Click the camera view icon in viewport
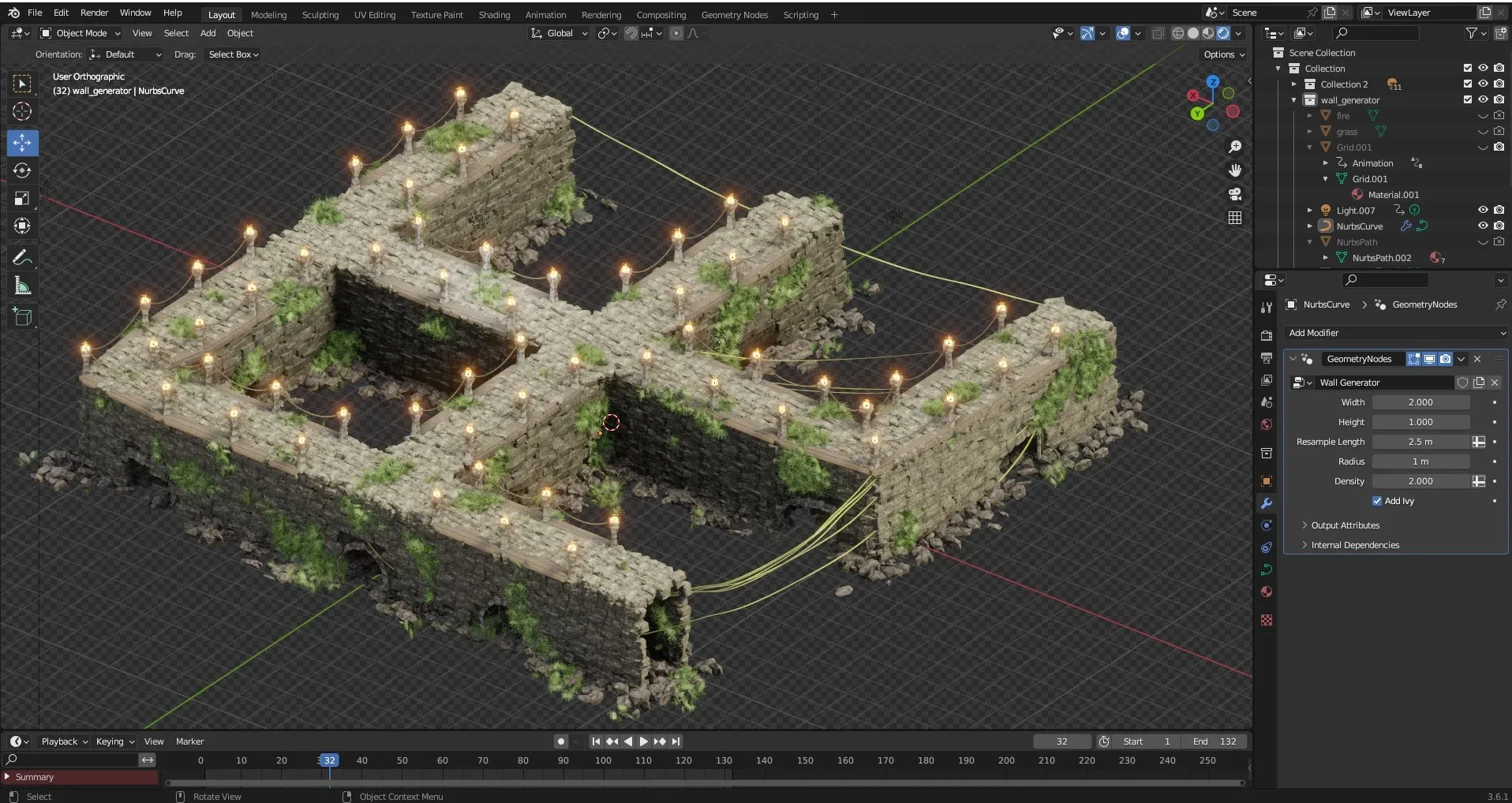 pos(1235,194)
